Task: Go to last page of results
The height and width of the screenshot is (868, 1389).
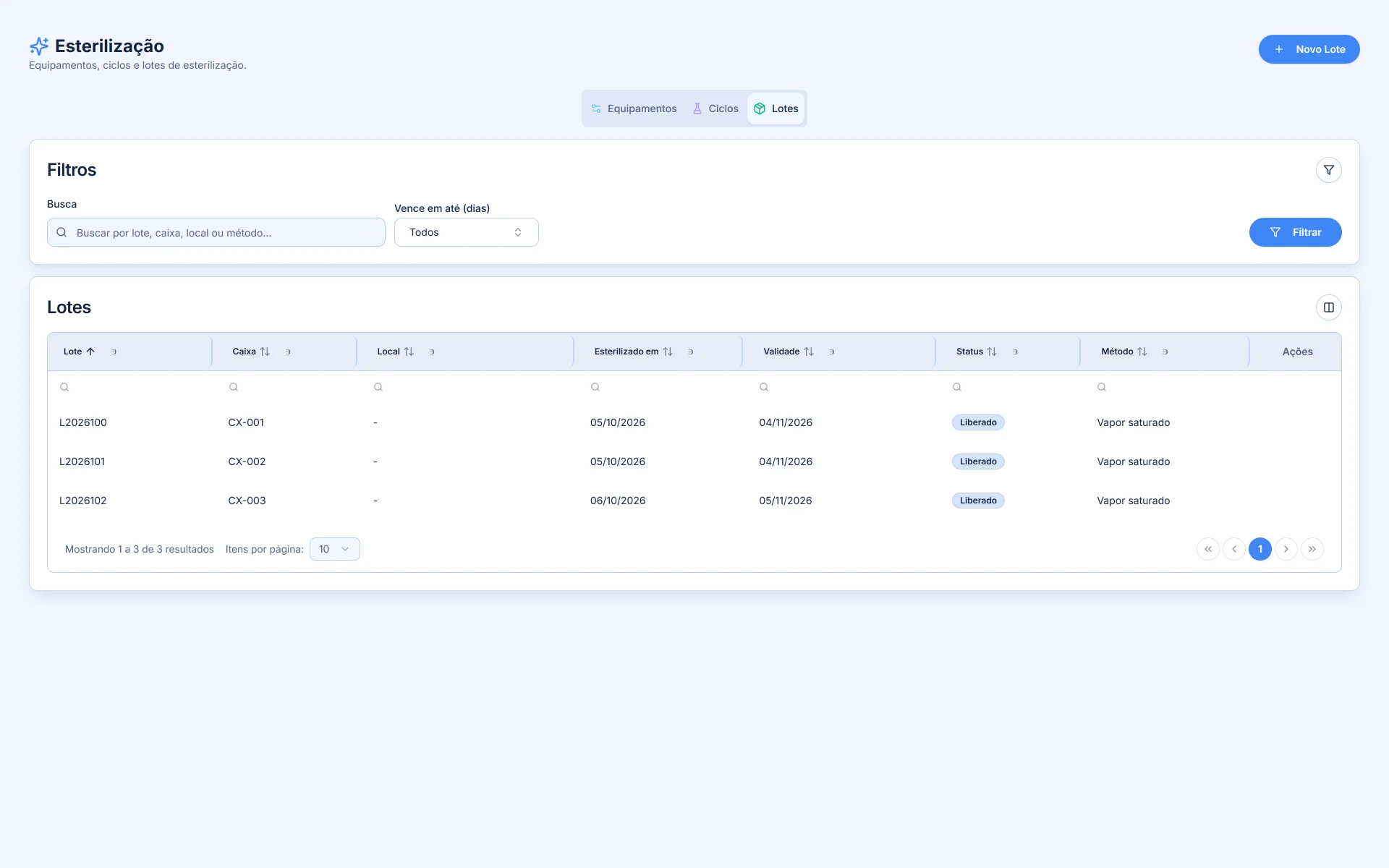Action: [x=1312, y=549]
